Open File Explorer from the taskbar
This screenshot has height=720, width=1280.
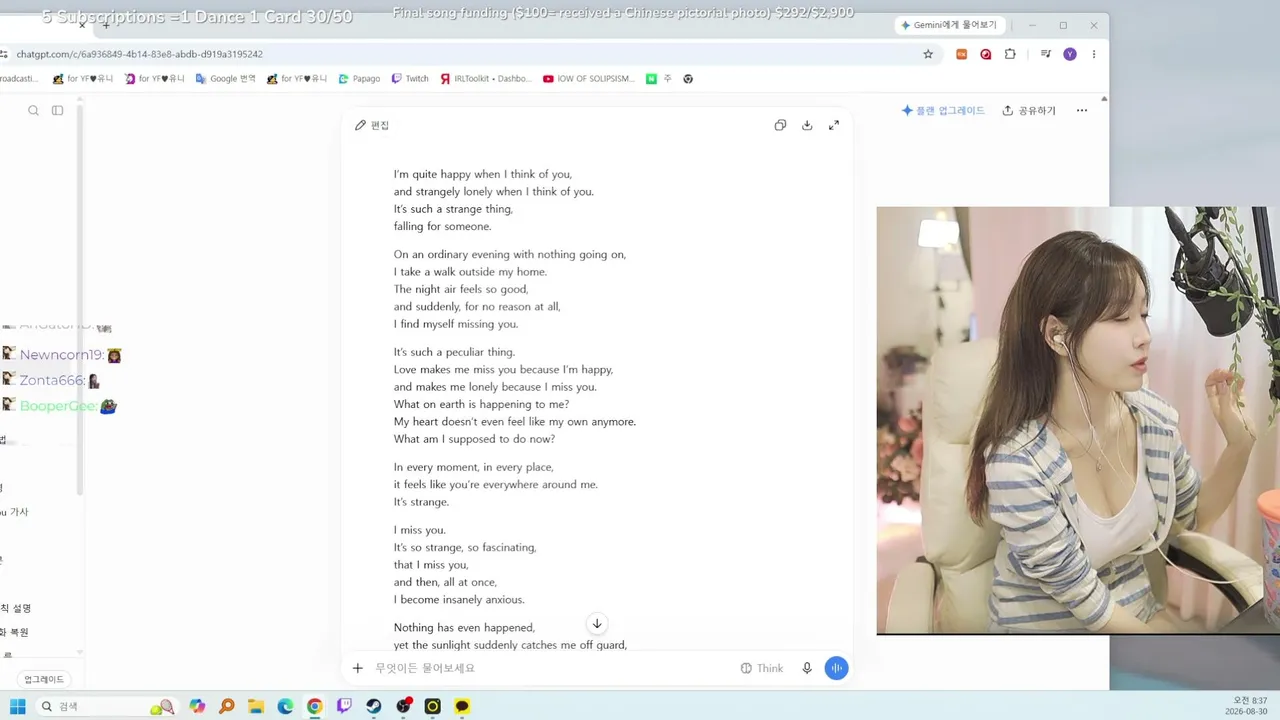coord(256,706)
